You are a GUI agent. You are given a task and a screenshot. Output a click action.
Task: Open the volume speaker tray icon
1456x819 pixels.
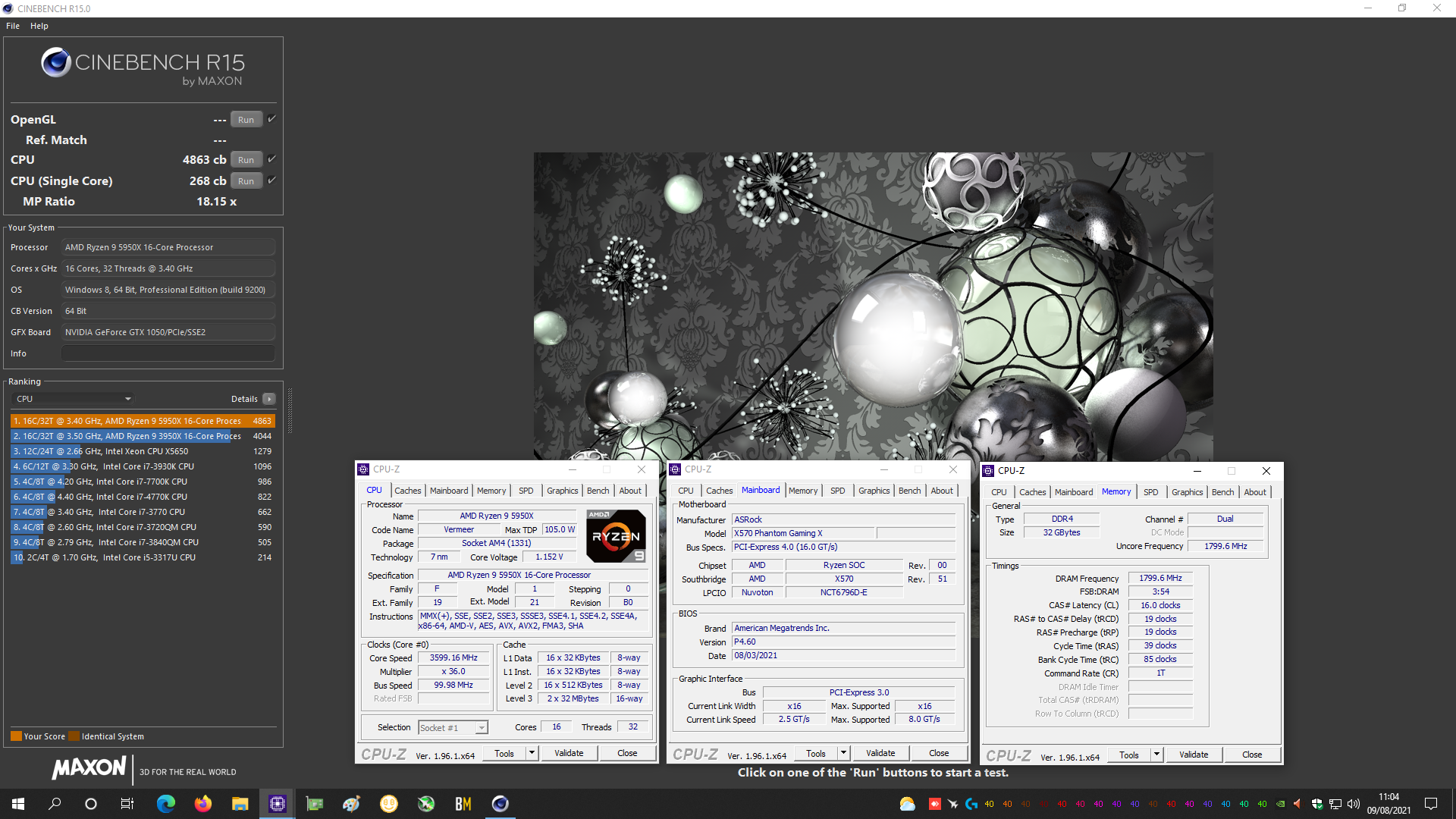(1354, 804)
